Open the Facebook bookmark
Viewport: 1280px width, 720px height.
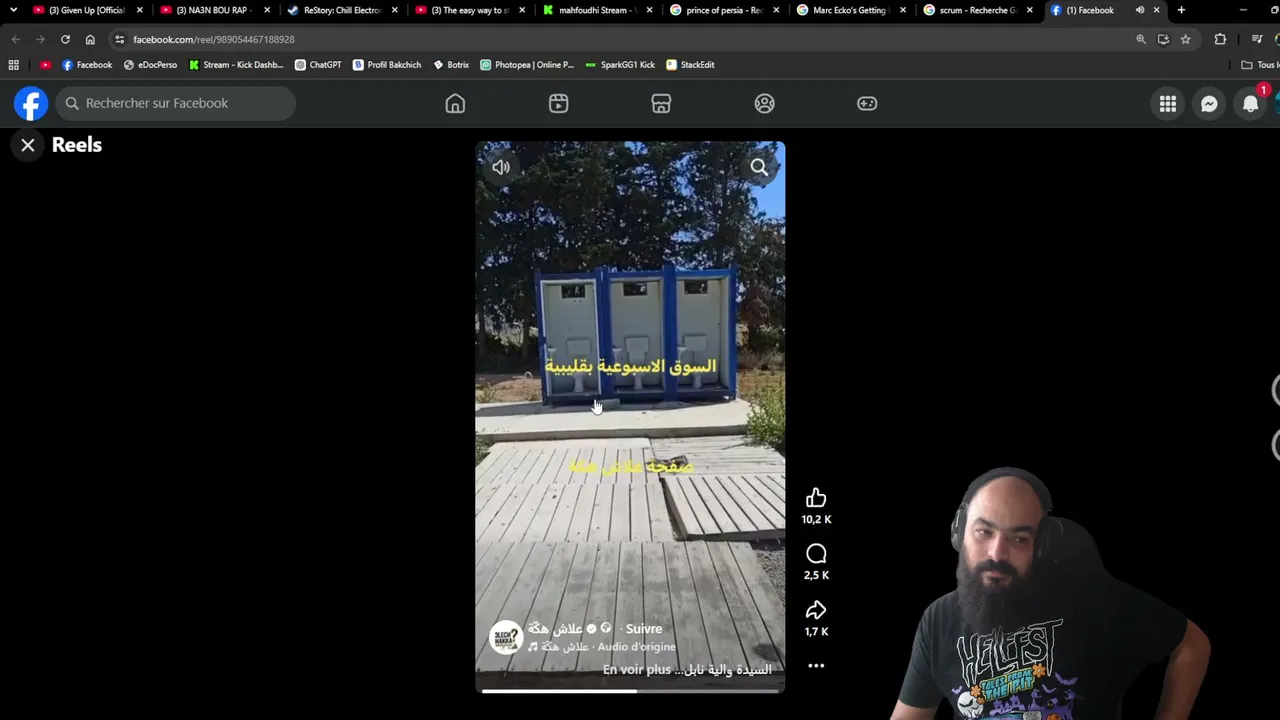[87, 65]
